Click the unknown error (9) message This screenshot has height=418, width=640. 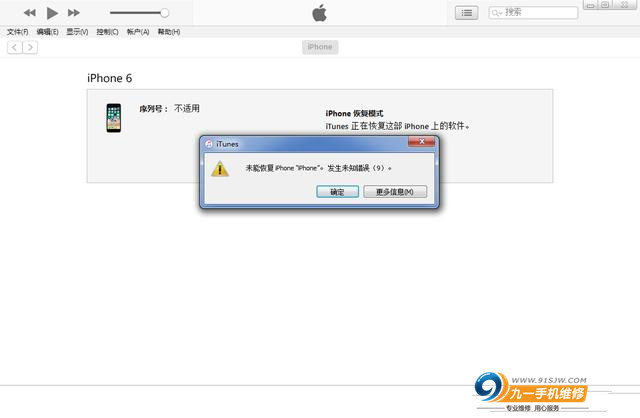click(x=318, y=168)
